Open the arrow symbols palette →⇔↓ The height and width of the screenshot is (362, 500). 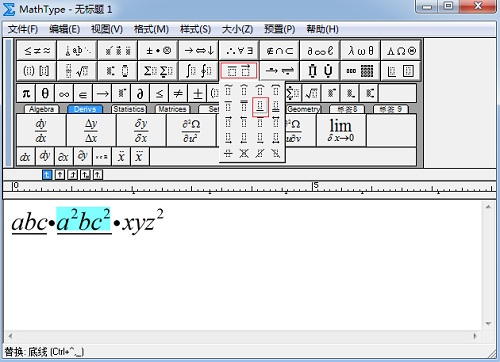tap(199, 51)
